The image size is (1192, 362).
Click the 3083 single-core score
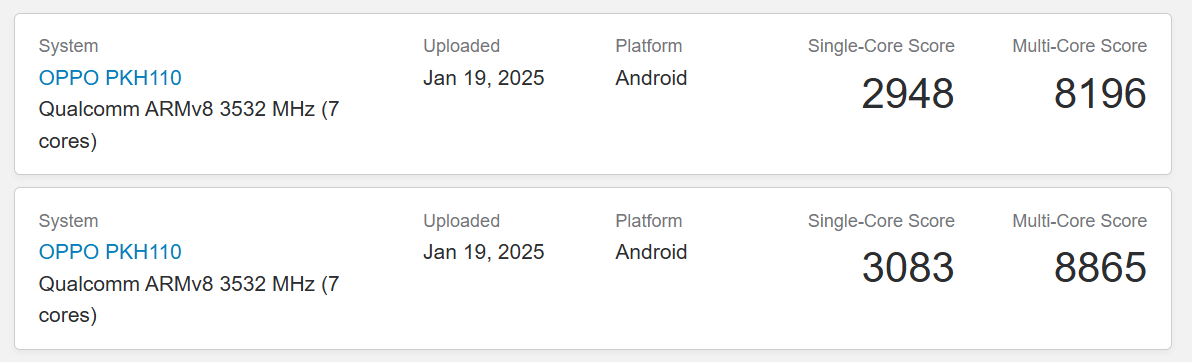click(x=908, y=268)
